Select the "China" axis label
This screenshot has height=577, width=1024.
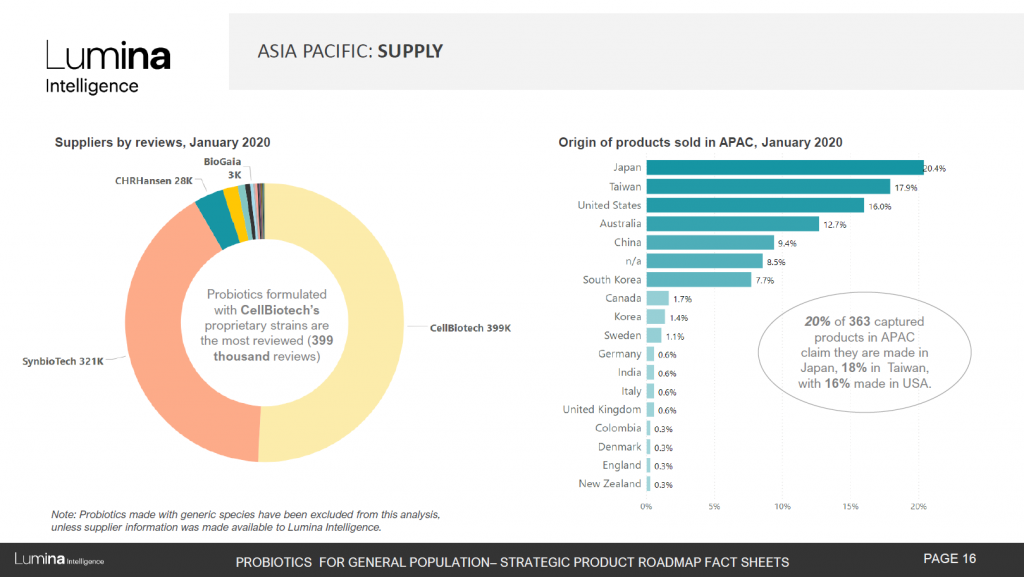[x=628, y=242]
